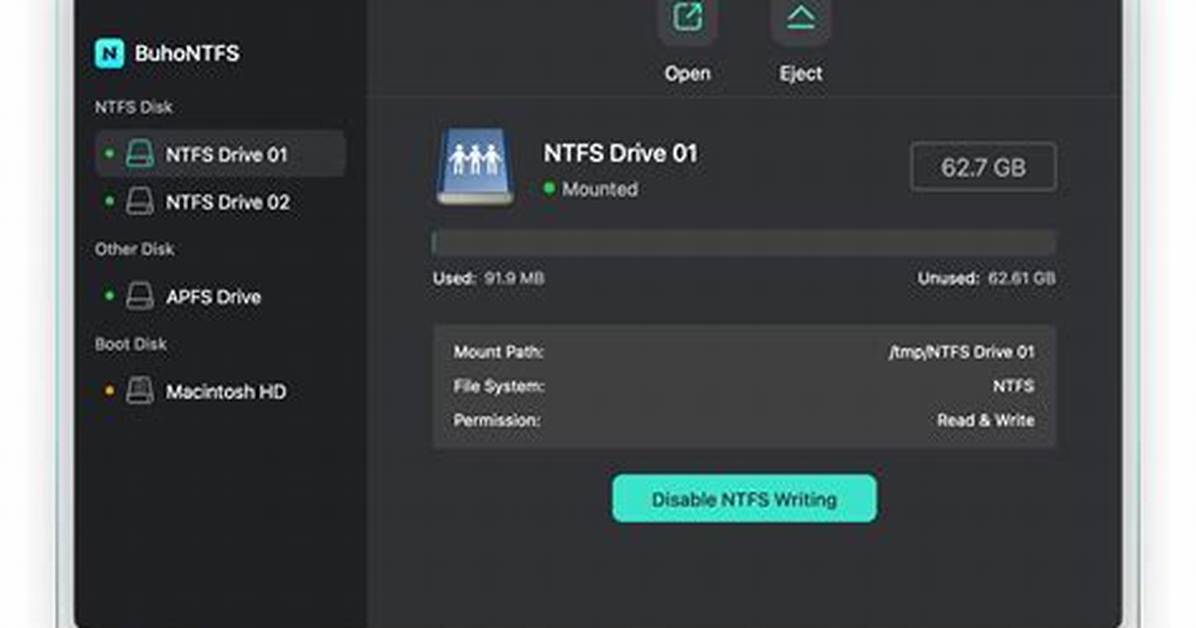Click Disable NTFS Writing button
Screen dimensions: 1196x628
pos(744,499)
